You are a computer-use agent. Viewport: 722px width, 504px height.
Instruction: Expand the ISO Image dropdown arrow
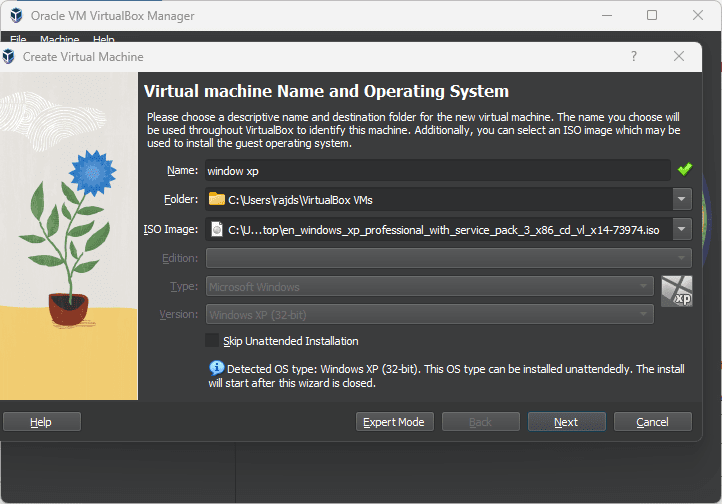(x=682, y=230)
